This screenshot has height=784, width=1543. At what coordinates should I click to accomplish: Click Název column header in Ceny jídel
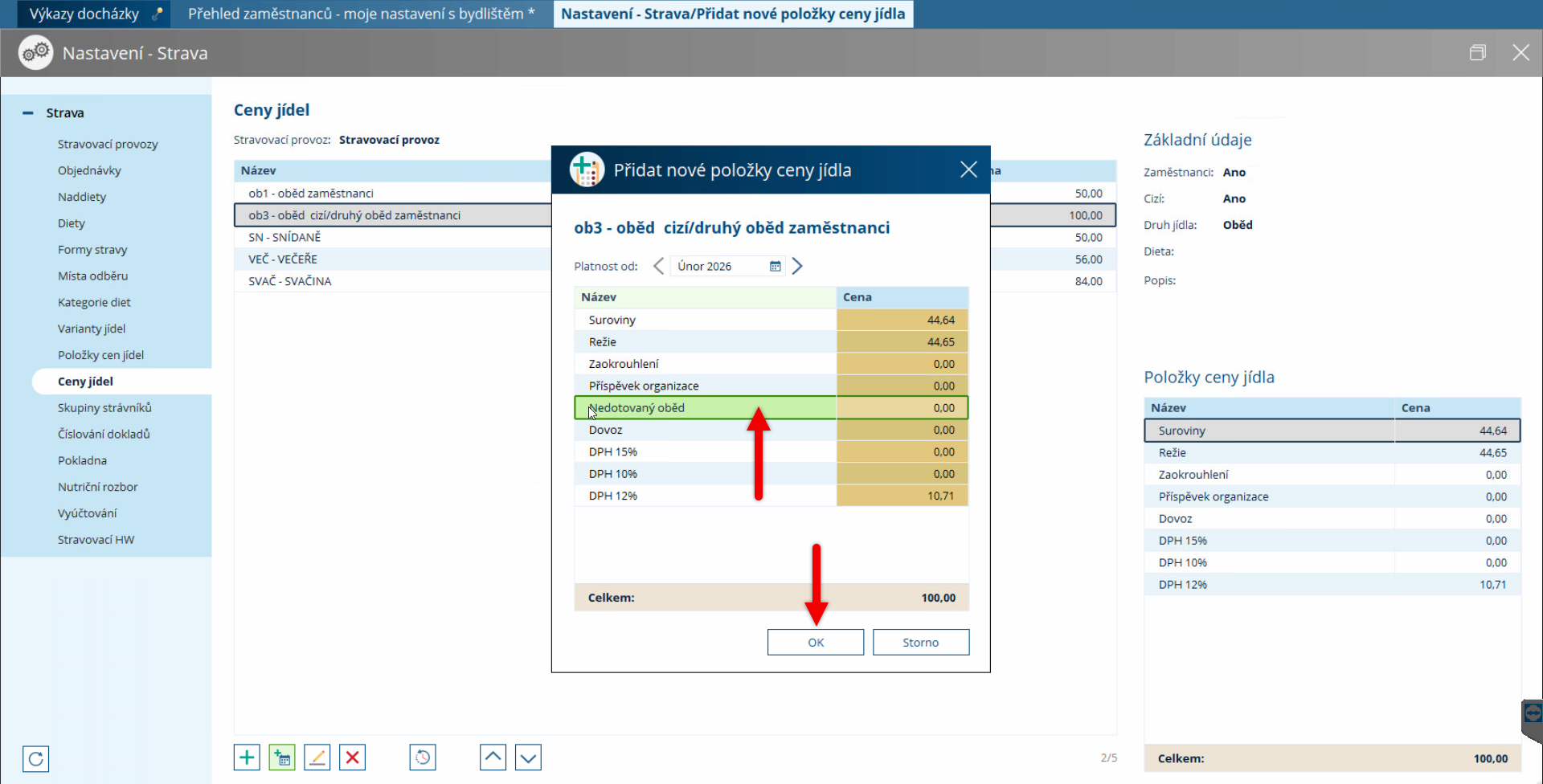[393, 171]
